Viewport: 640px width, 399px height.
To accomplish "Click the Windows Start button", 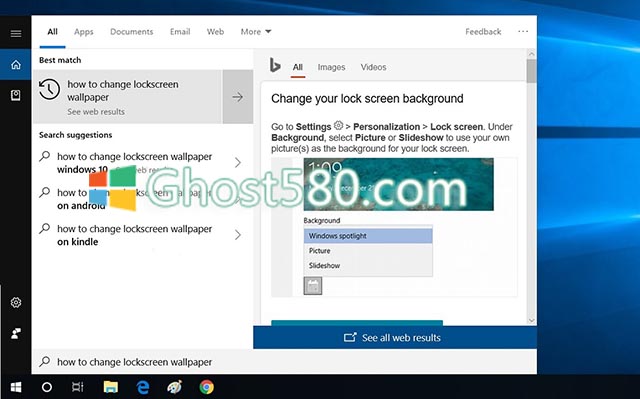I will pyautogui.click(x=16, y=387).
